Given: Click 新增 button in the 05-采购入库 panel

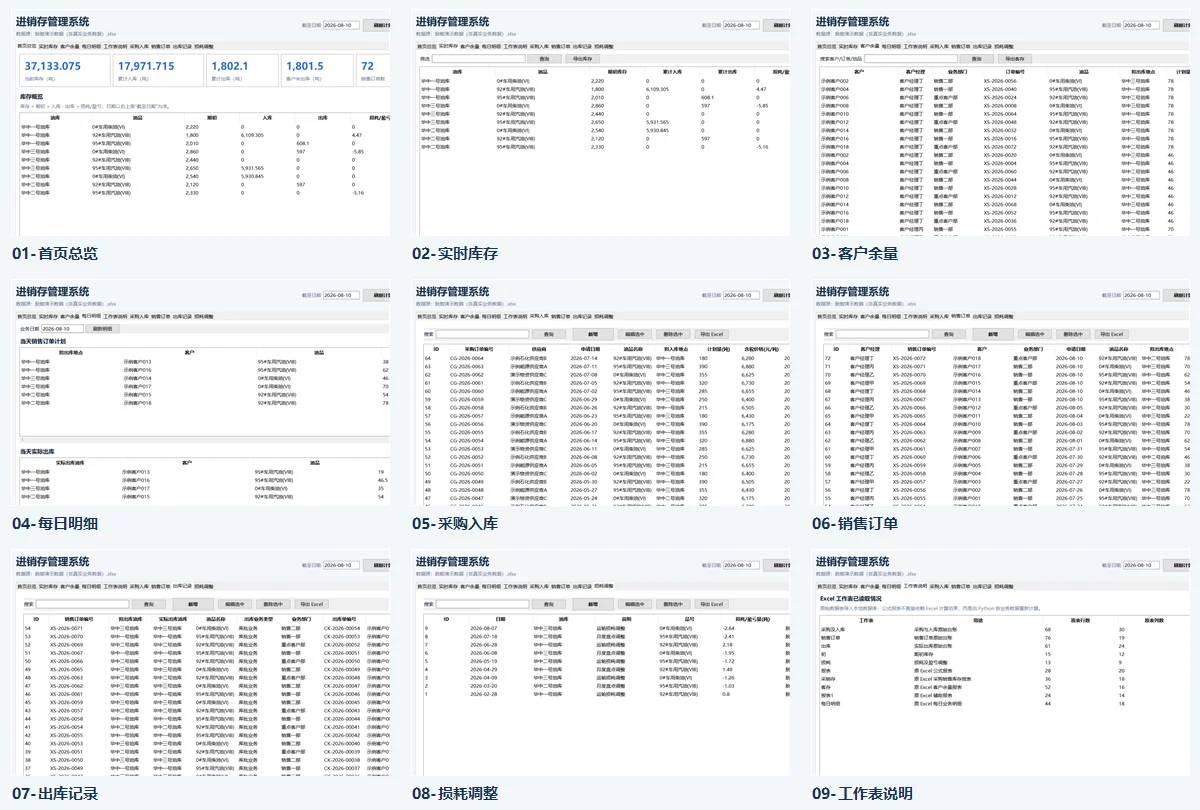Looking at the screenshot, I should [x=593, y=334].
